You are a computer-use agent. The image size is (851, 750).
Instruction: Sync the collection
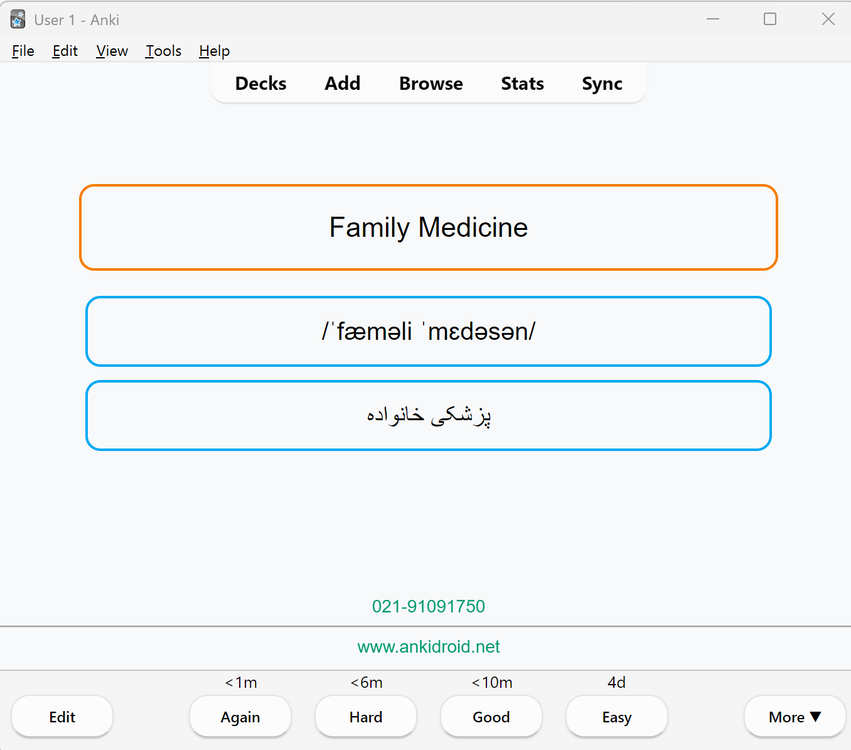pyautogui.click(x=602, y=84)
